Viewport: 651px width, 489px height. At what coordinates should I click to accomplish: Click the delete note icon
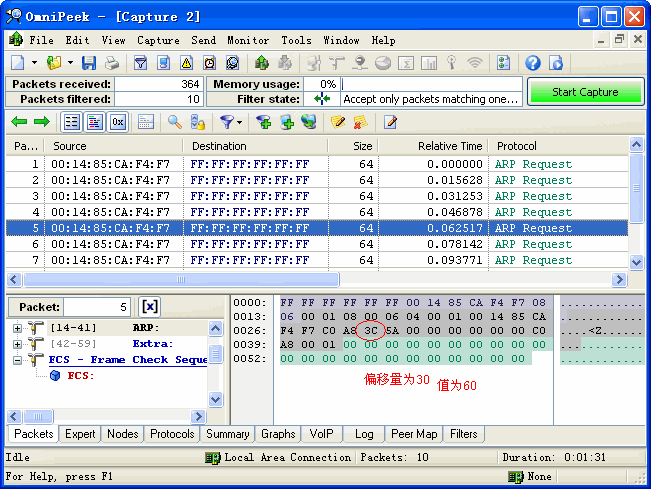tap(360, 122)
